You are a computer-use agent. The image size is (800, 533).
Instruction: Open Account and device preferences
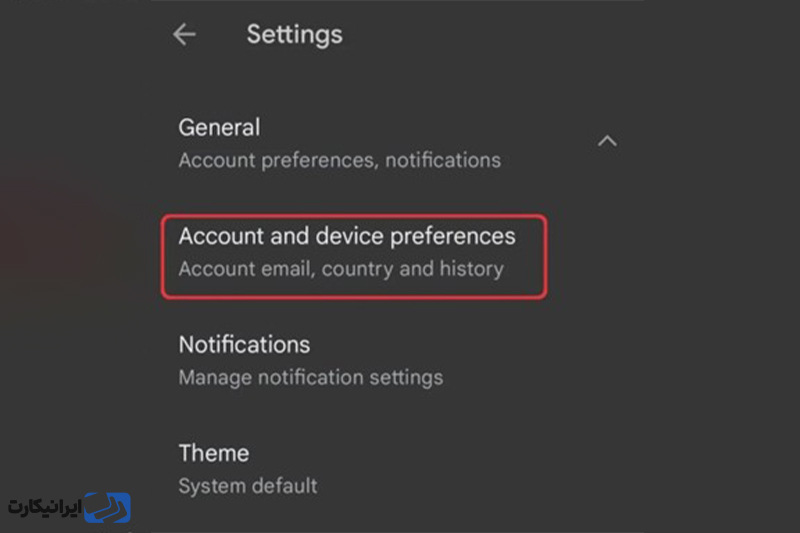354,256
